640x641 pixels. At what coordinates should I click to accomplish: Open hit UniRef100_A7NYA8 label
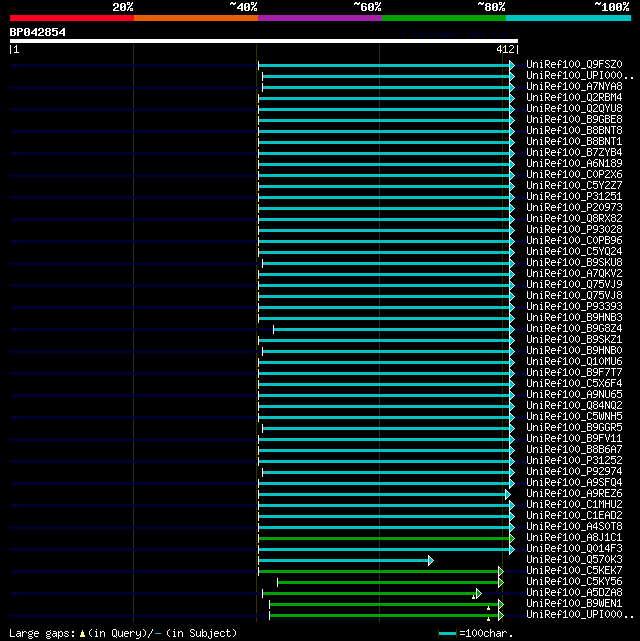[x=574, y=87]
